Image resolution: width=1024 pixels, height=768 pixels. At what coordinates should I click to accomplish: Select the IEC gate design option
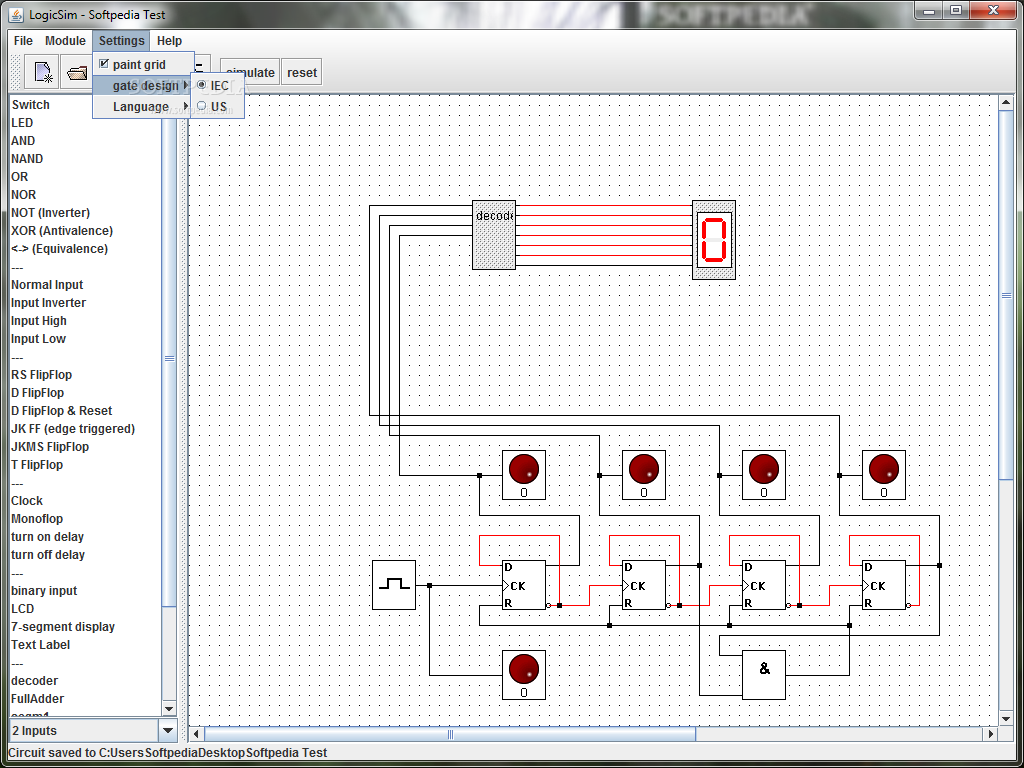click(x=217, y=86)
